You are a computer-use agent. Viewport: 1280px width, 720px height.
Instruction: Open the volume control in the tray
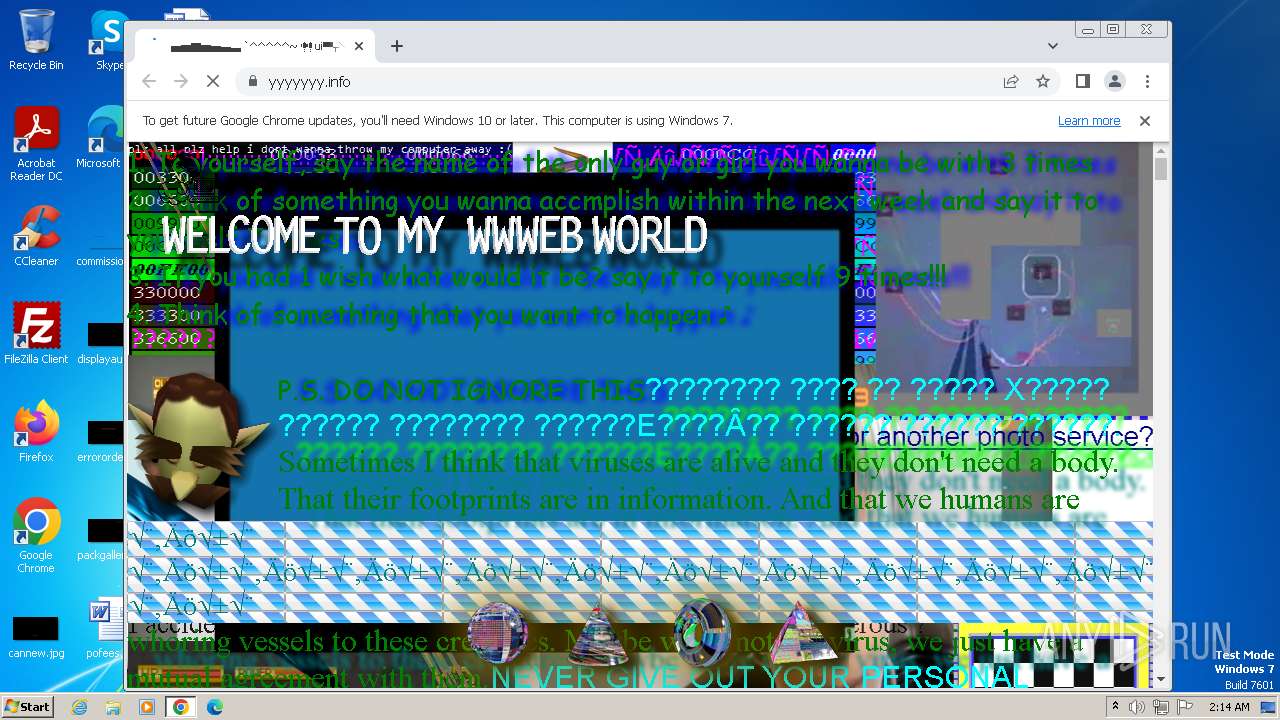[x=1137, y=707]
